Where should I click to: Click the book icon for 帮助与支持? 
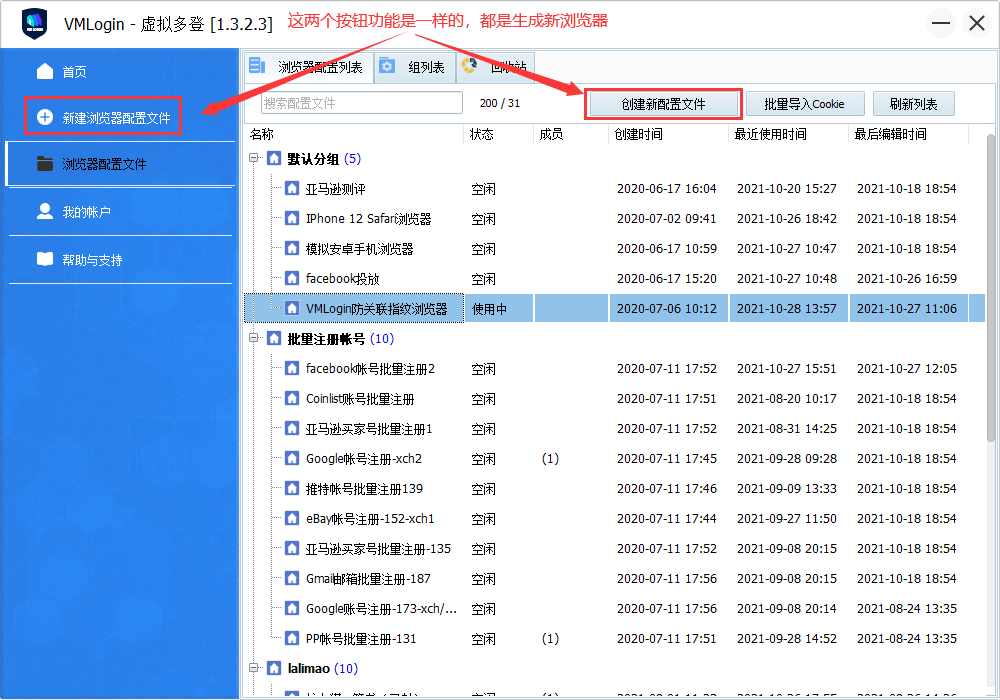tap(45, 259)
